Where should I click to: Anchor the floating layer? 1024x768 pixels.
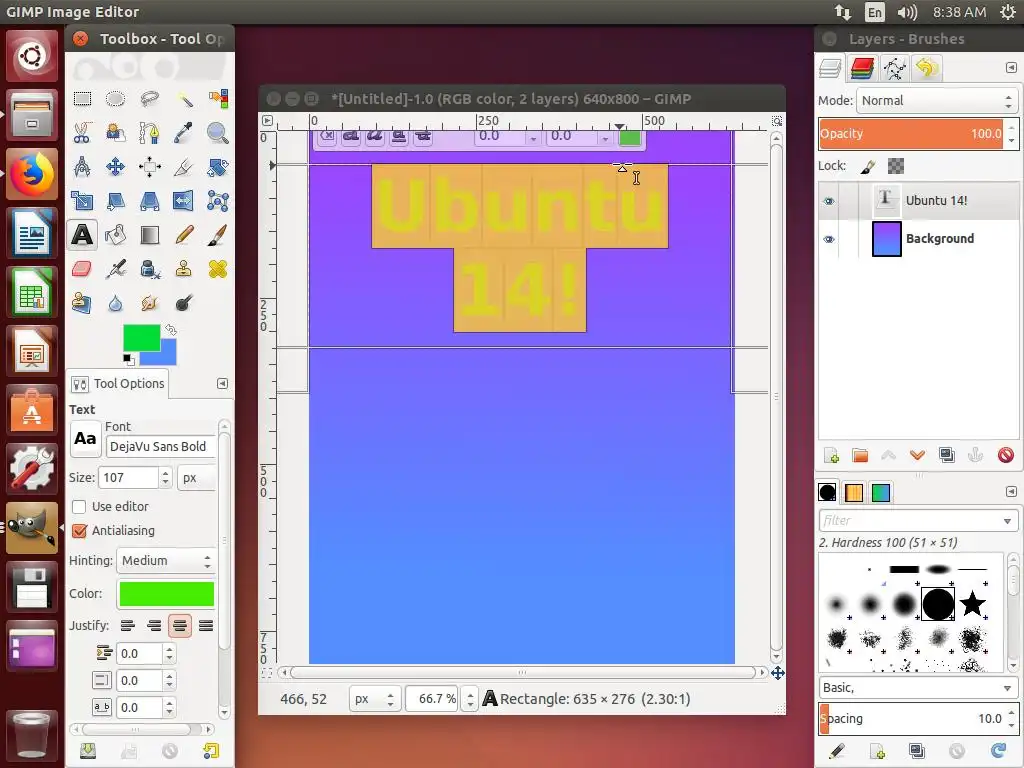coord(976,455)
